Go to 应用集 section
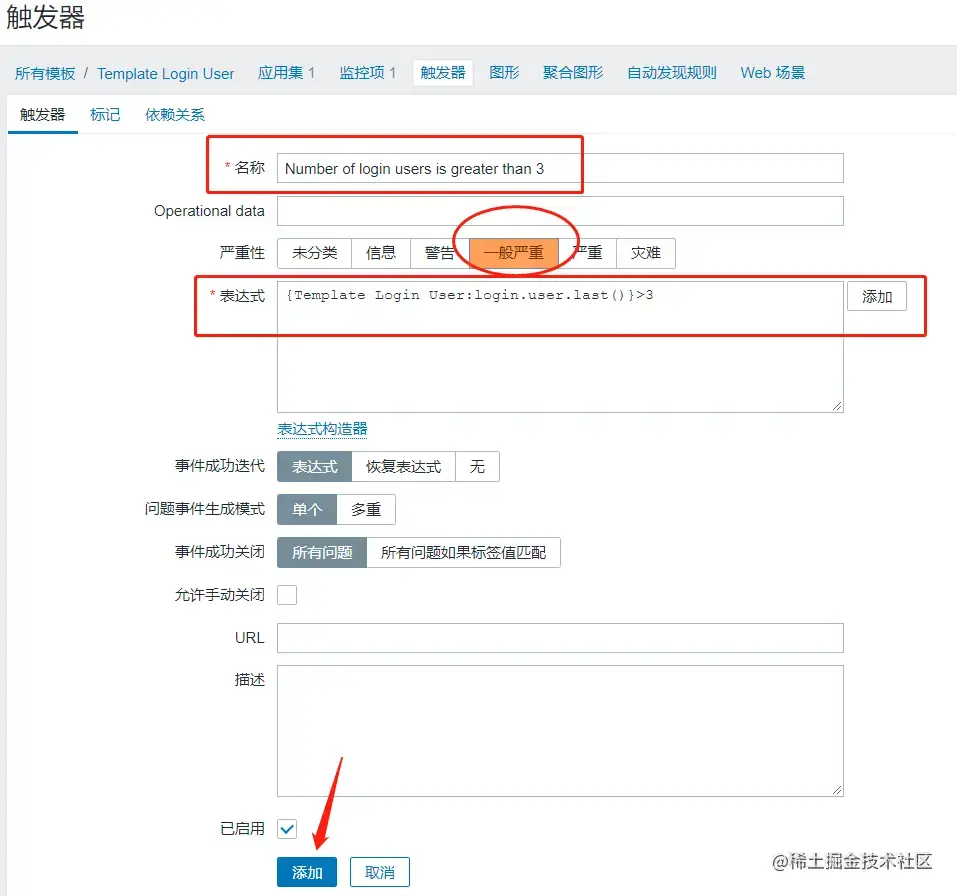 [286, 73]
